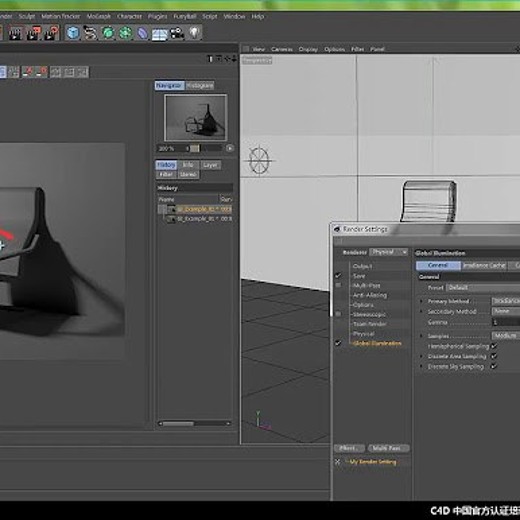Click the Render to Picture Viewer icon
This screenshot has height=520, width=520.
pos(33,33)
